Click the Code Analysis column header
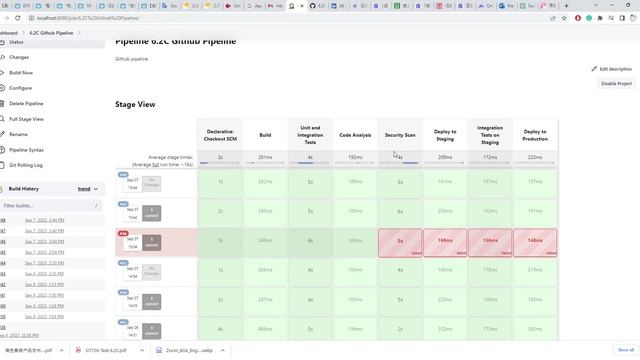Viewport: 640px width, 360px height. (x=355, y=135)
